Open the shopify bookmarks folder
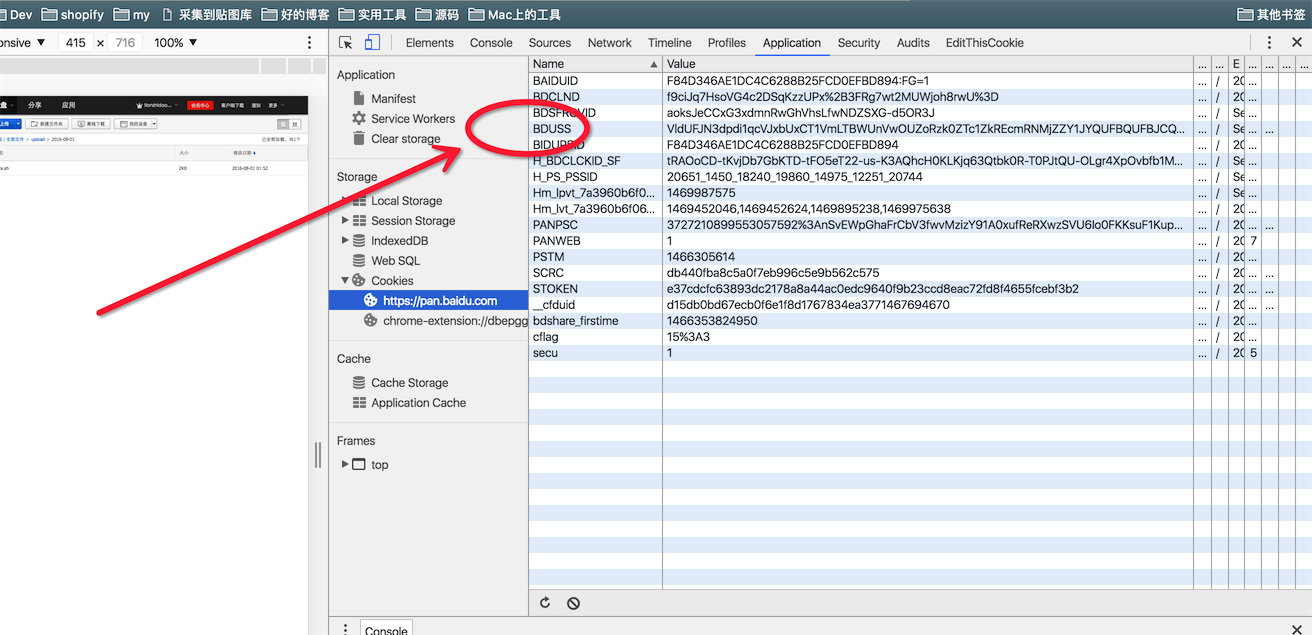 click(x=72, y=15)
